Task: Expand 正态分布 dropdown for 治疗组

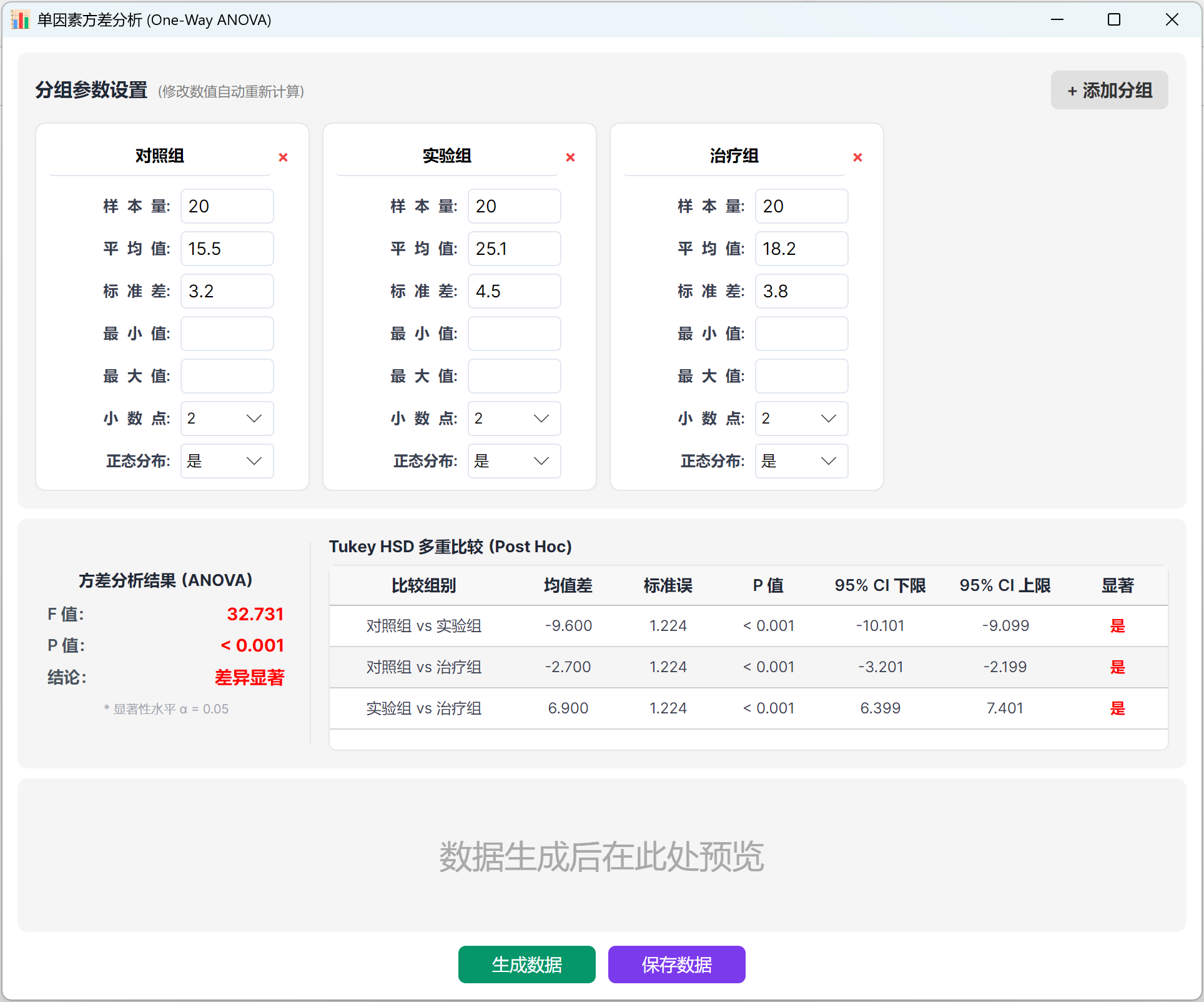Action: pyautogui.click(x=802, y=461)
